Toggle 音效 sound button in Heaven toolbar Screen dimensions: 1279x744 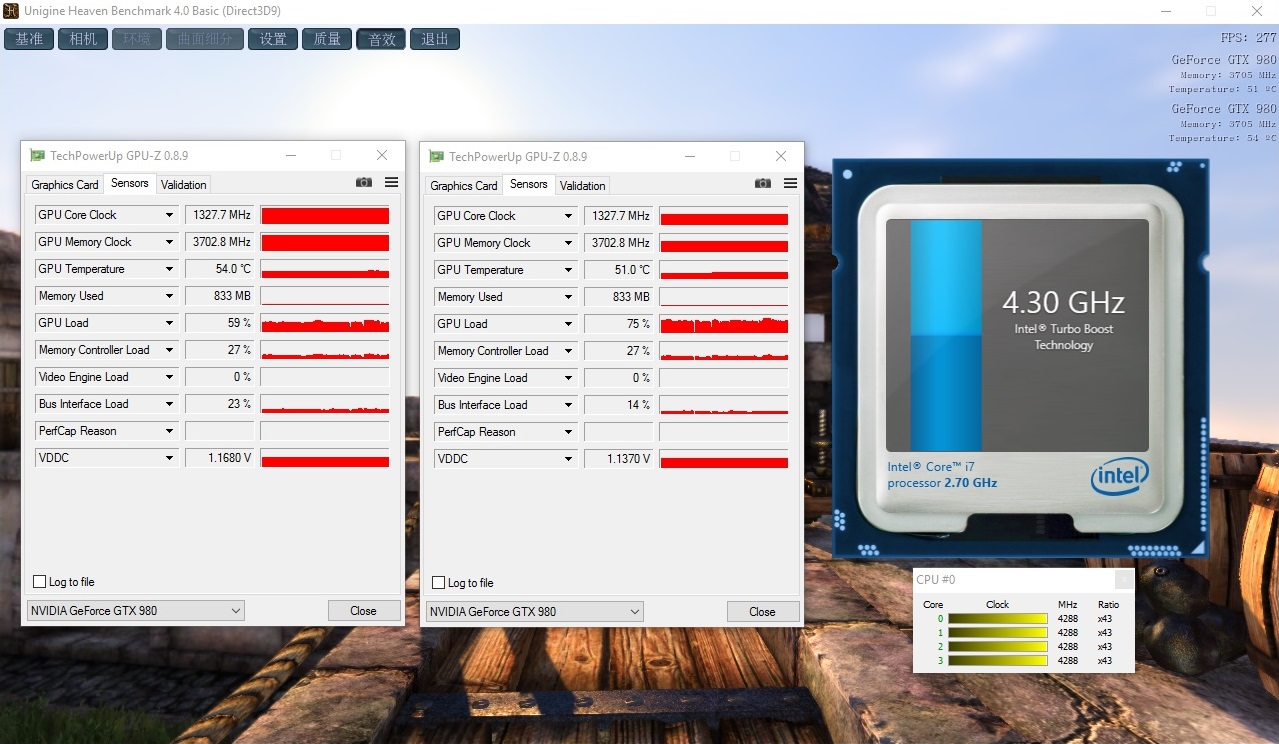381,39
